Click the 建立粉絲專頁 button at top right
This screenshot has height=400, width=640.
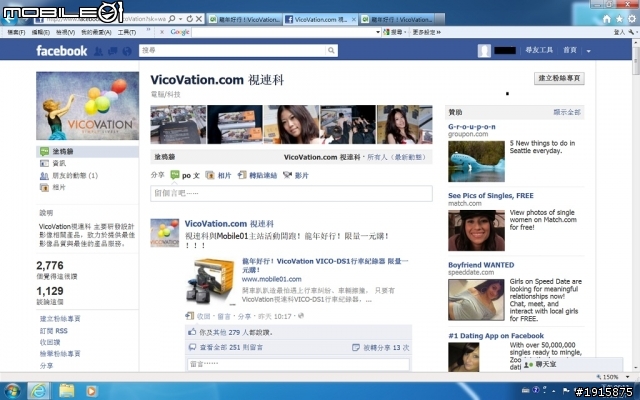pos(559,78)
